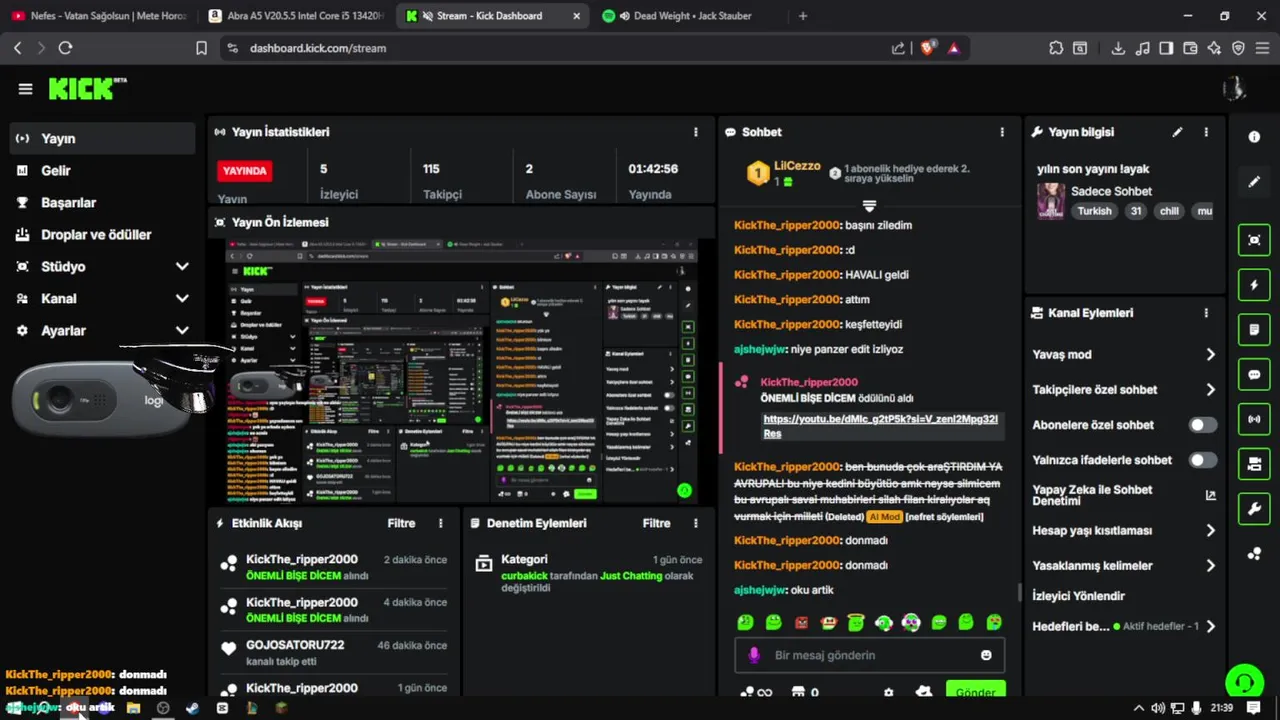
Task: Select the document icon in right rail
Action: (1254, 329)
